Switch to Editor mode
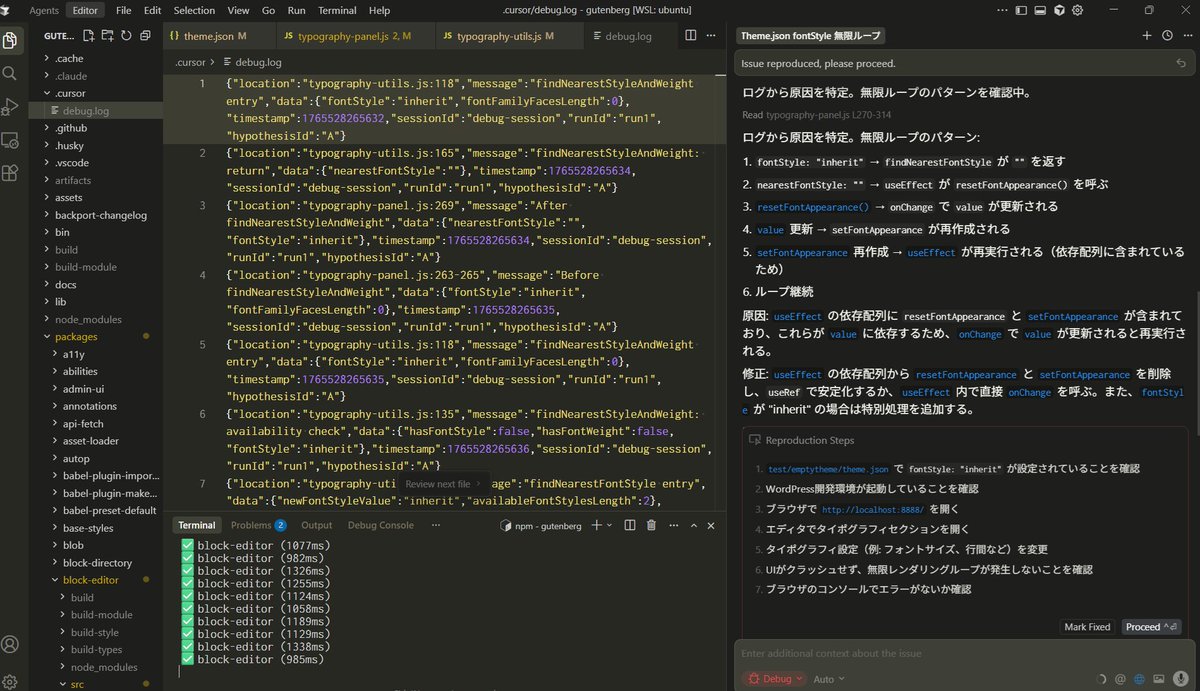Image resolution: width=1200 pixels, height=691 pixels. [x=85, y=10]
